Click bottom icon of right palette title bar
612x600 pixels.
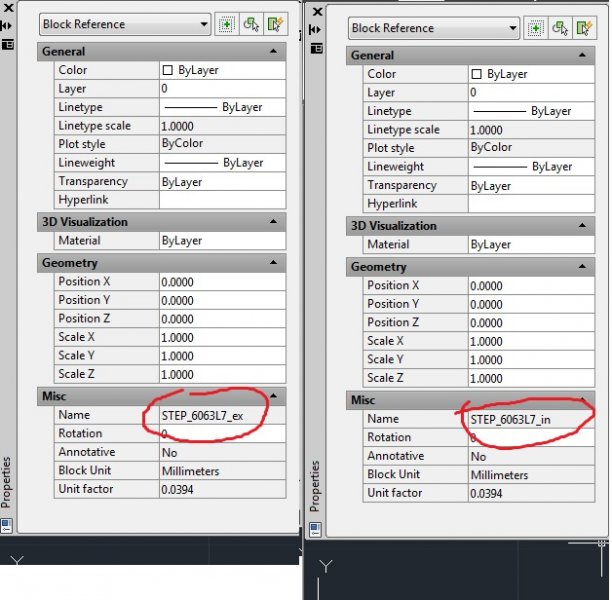[x=315, y=529]
